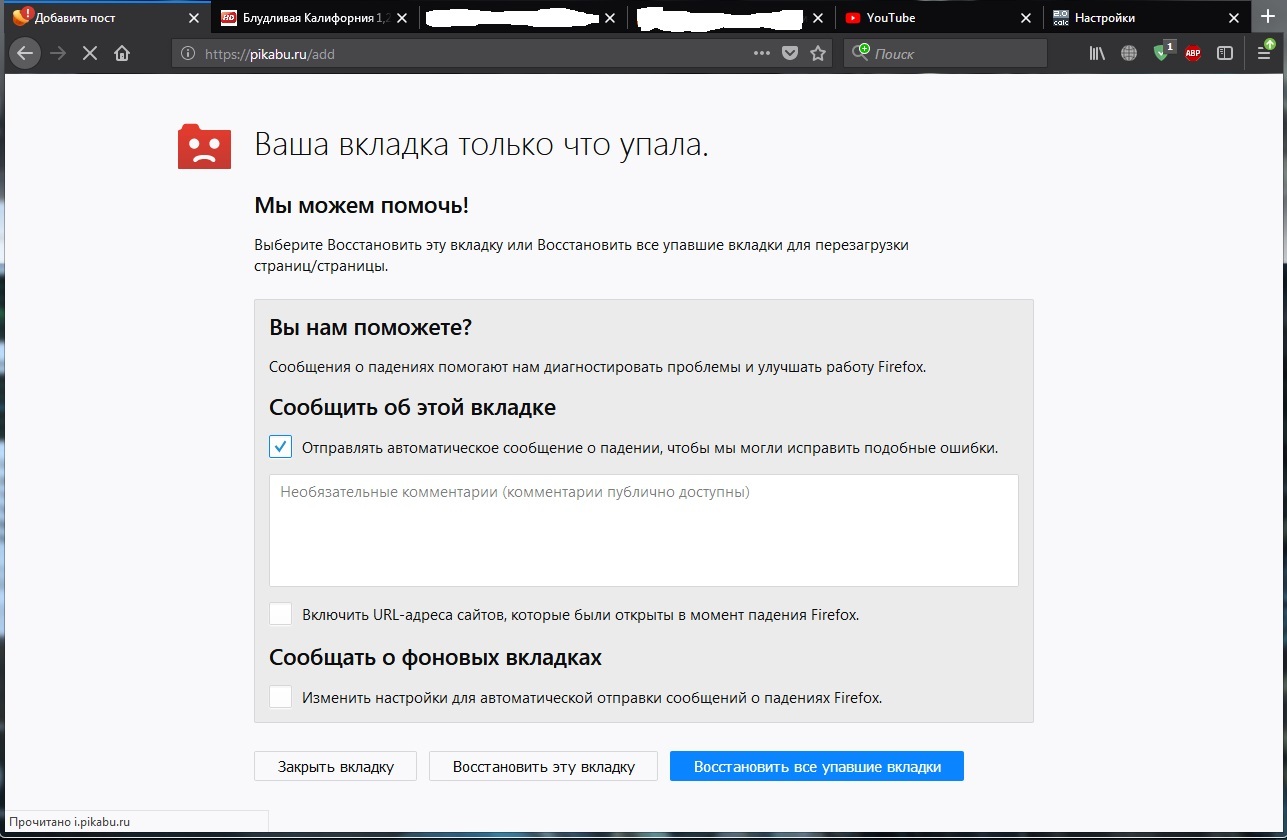This screenshot has height=840, width=1287.
Task: Click 'Вы нам поможете?' heading
Action: 370,328
